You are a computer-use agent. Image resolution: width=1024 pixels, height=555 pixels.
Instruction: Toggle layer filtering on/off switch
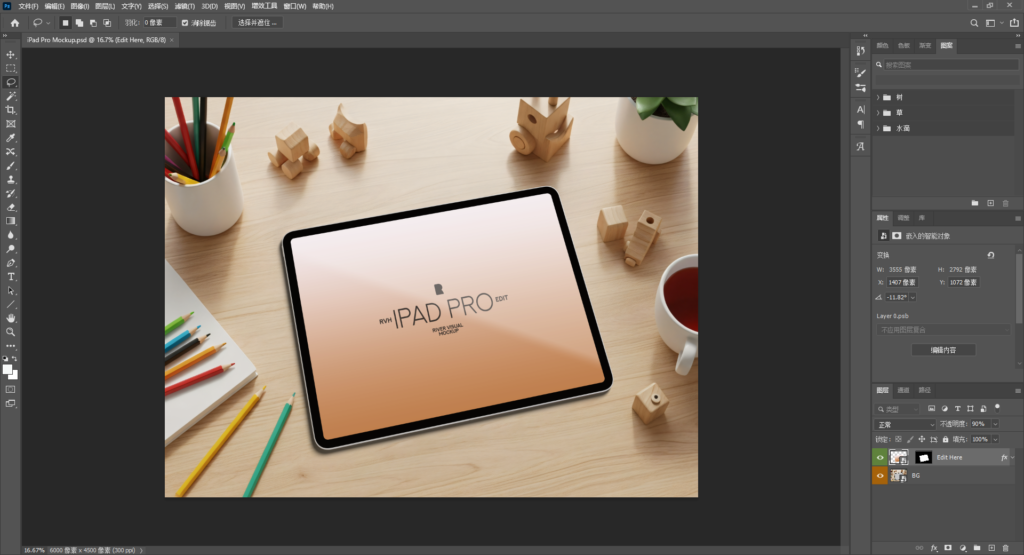pyautogui.click(x=997, y=407)
